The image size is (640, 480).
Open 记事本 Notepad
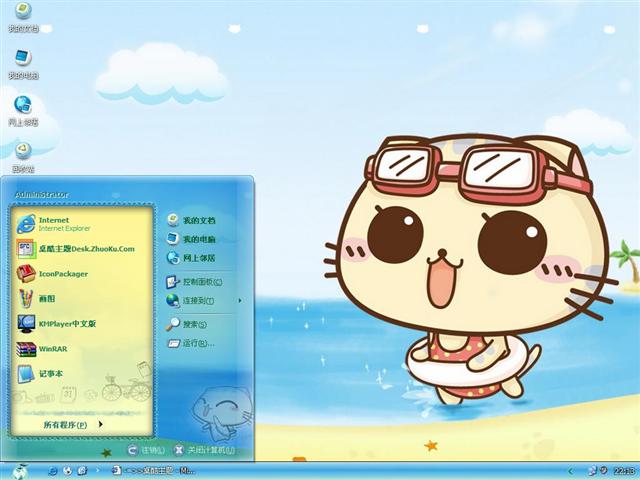point(40,373)
